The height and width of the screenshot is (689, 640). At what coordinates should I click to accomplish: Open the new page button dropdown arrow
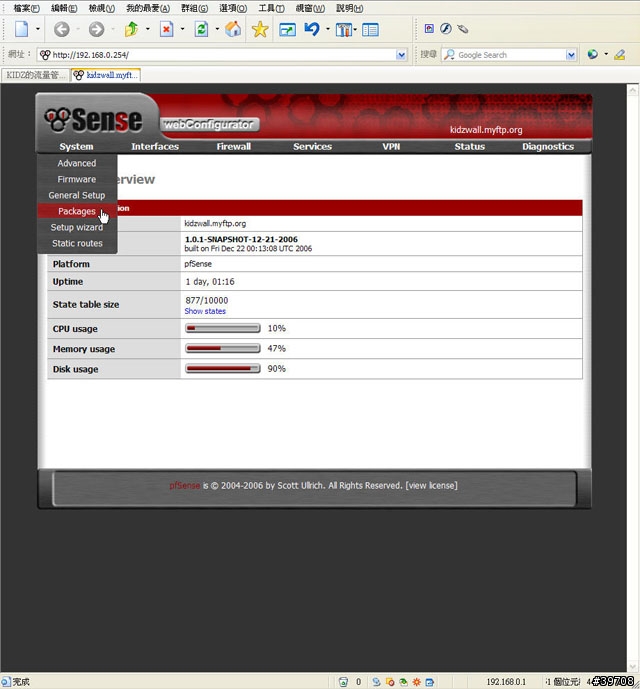coord(38,29)
